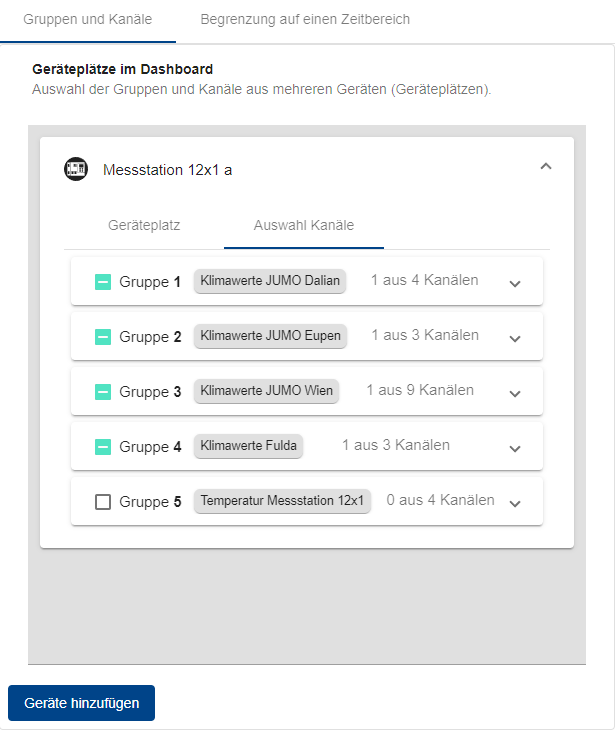Click the Klimawerte Fulda label chip

[x=249, y=446]
